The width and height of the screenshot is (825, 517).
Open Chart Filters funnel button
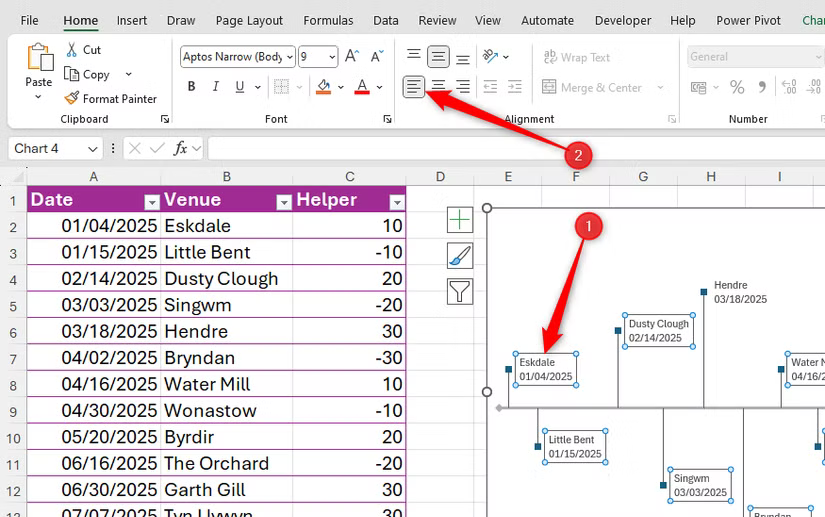coord(459,291)
